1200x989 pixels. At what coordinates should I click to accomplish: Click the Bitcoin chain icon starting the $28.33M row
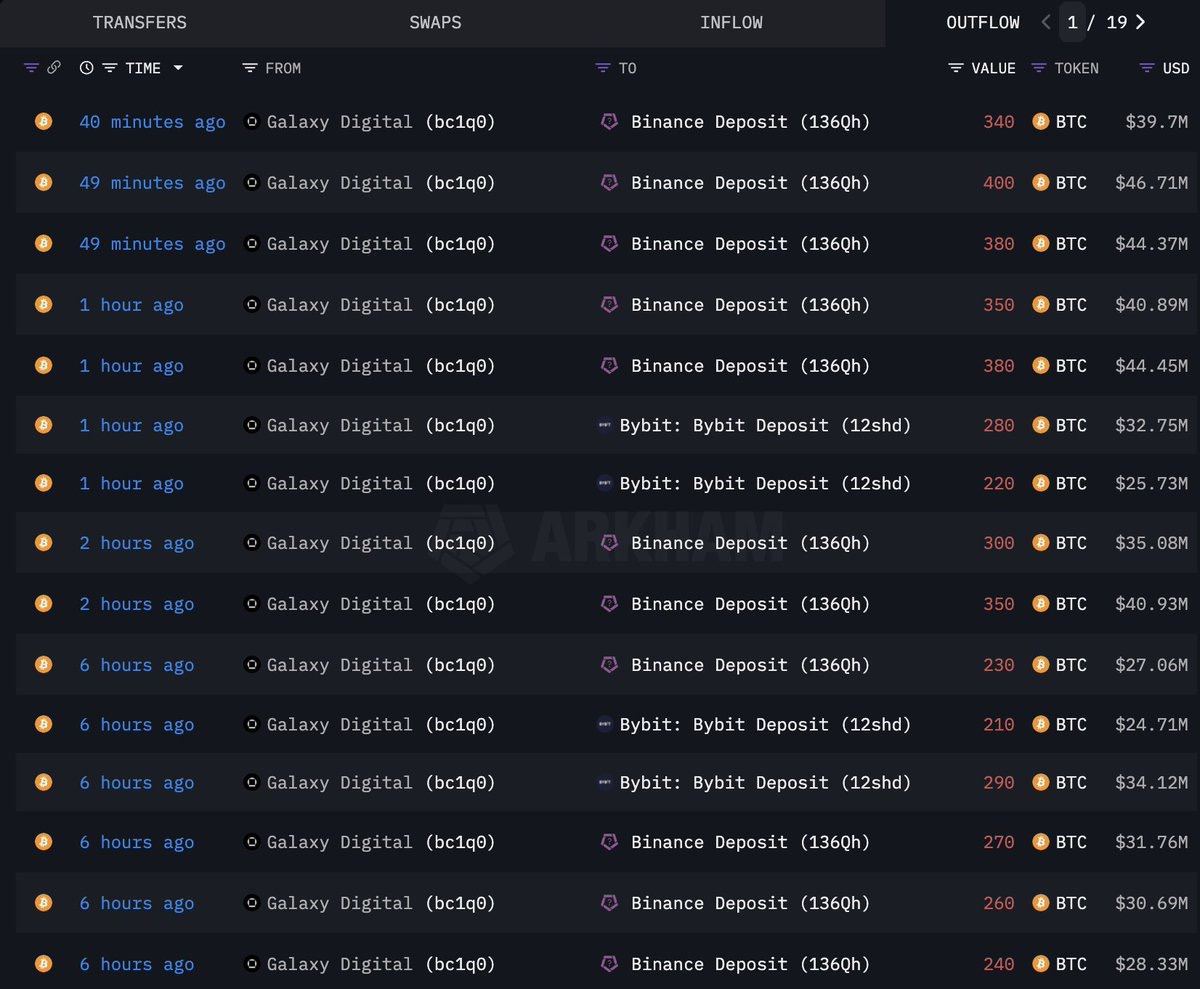click(43, 964)
